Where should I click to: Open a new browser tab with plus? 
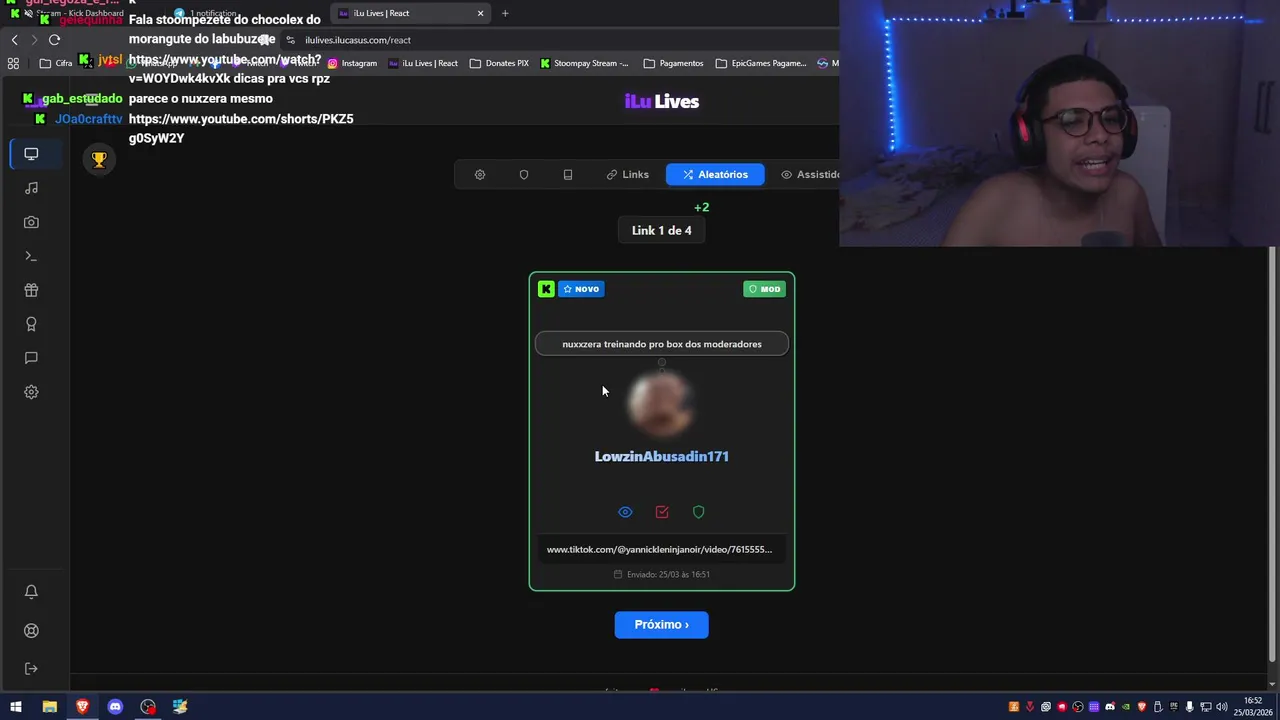pyautogui.click(x=505, y=13)
